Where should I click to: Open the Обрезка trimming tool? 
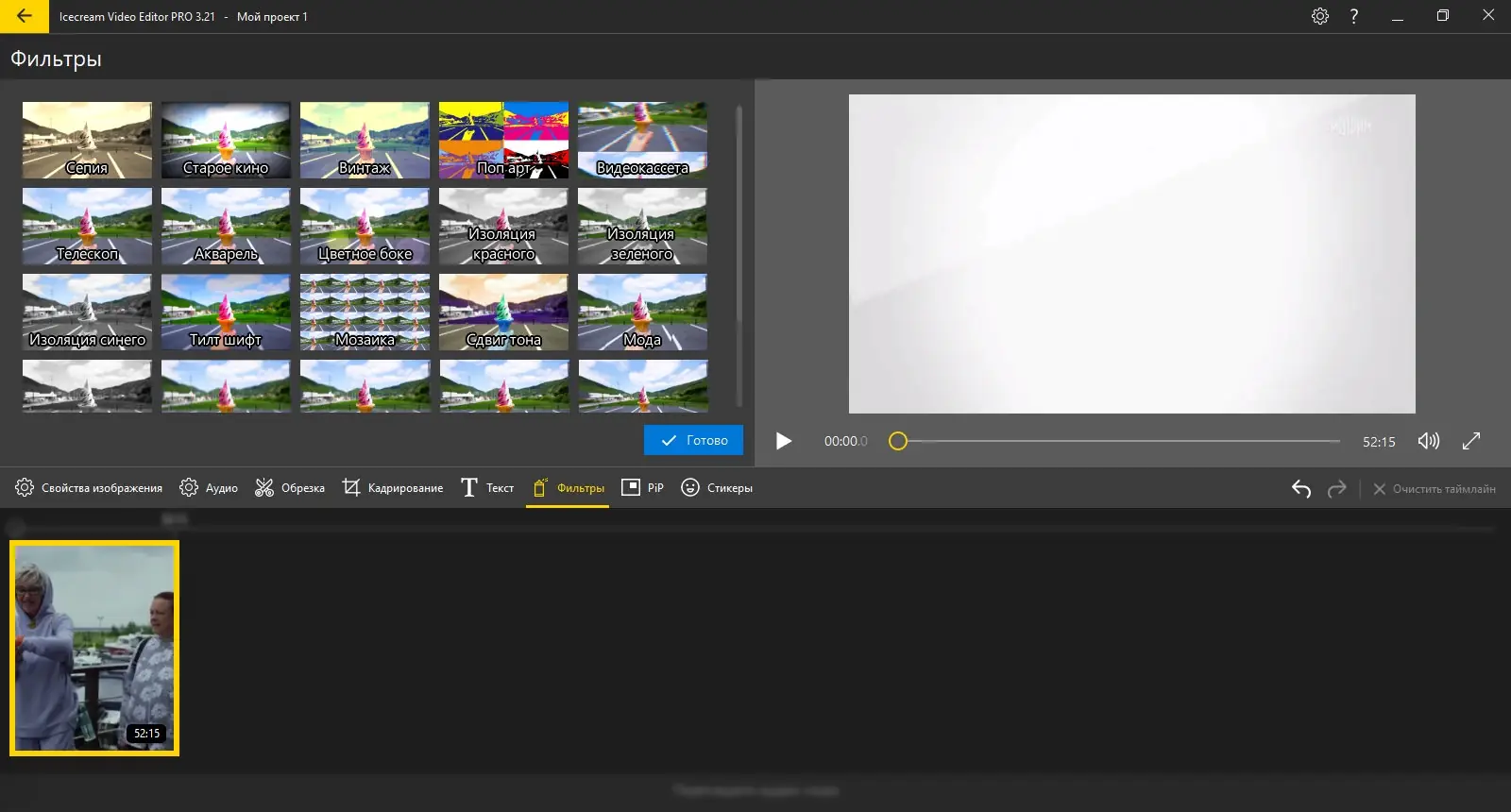(x=290, y=488)
